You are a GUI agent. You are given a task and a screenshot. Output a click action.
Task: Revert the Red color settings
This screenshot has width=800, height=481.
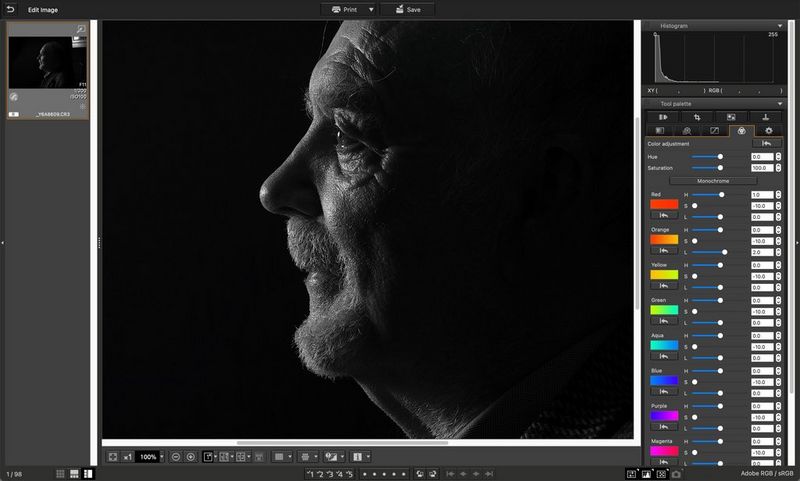pos(664,216)
